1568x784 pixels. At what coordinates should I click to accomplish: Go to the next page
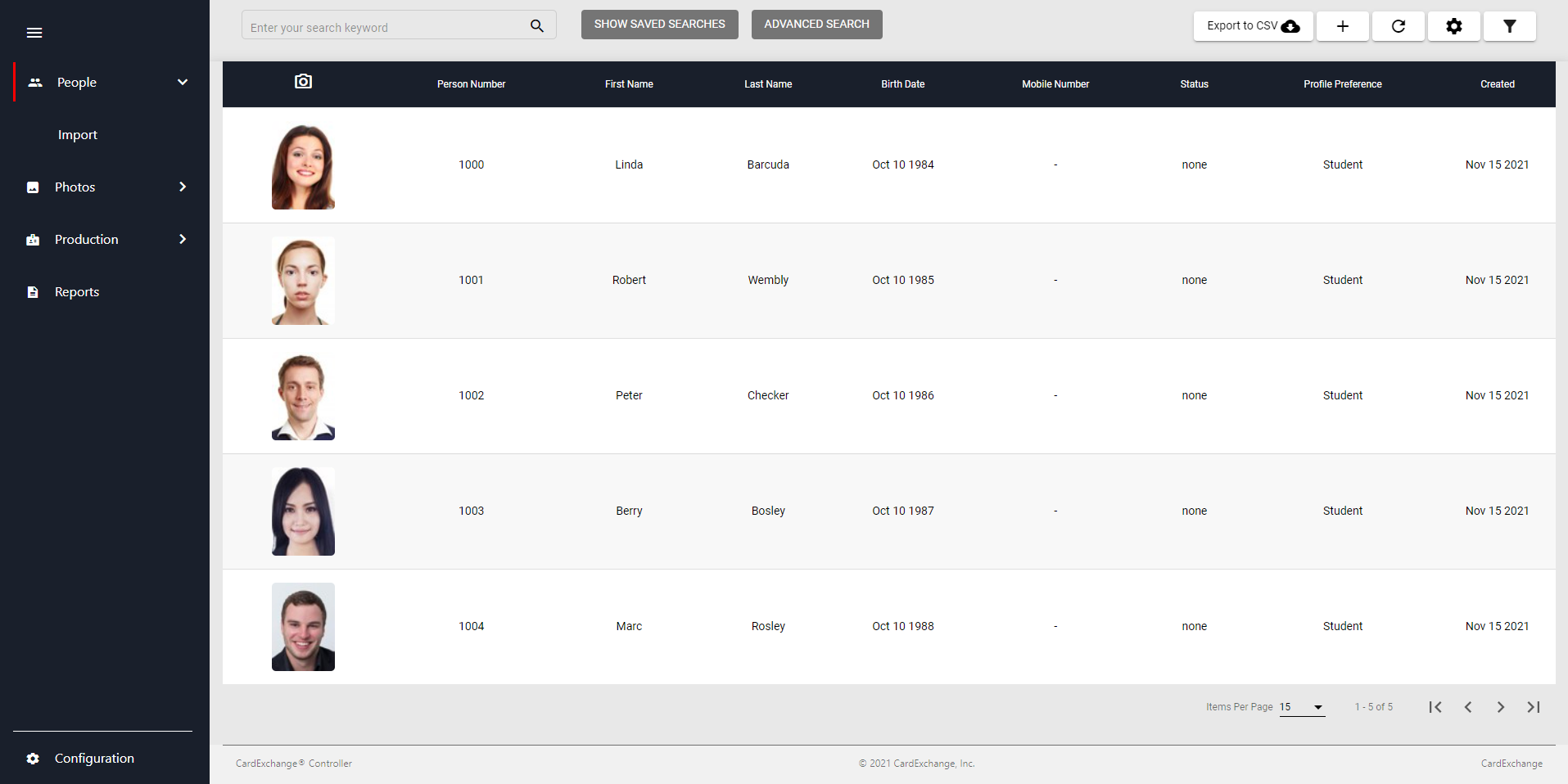[x=1500, y=707]
